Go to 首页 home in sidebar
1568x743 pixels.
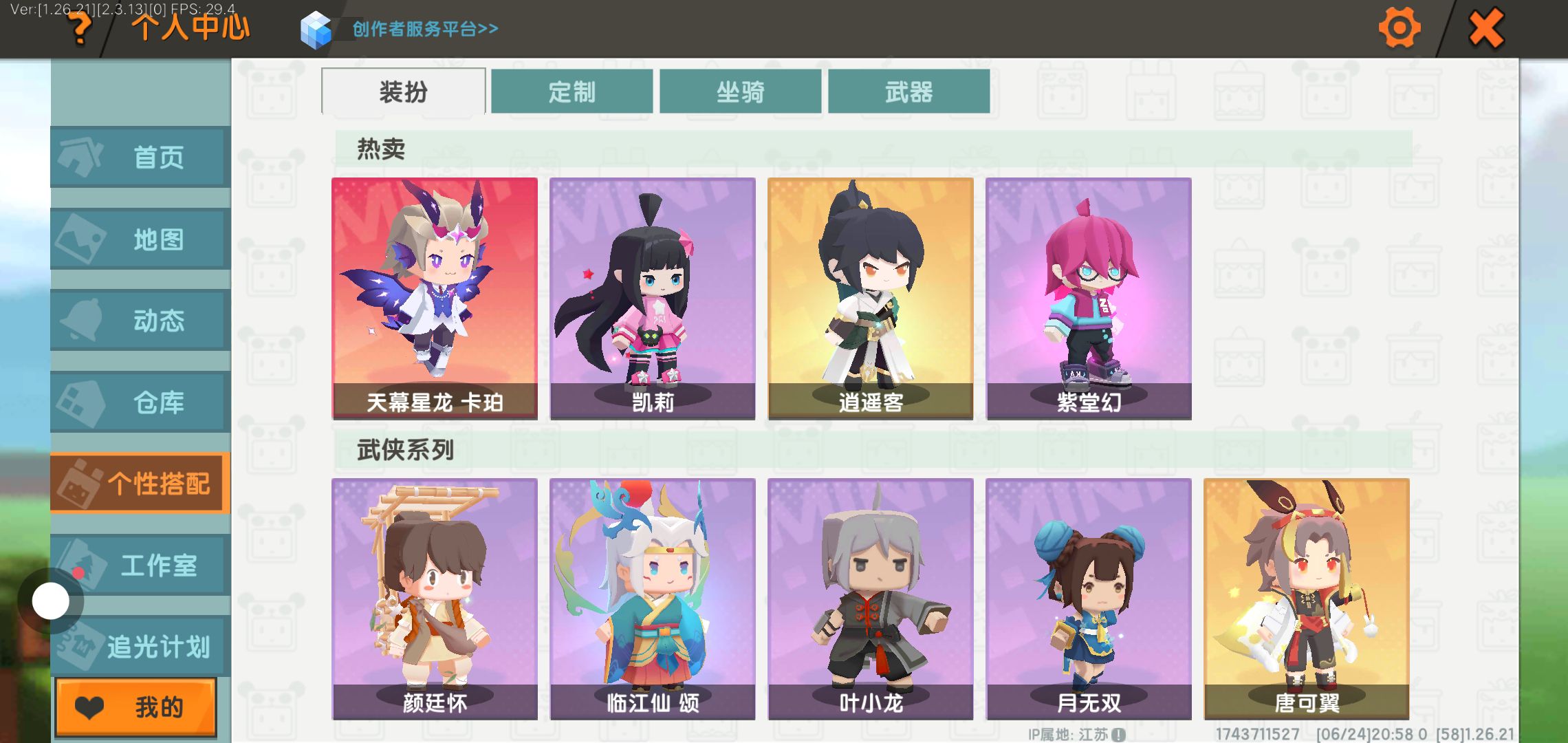click(x=140, y=158)
